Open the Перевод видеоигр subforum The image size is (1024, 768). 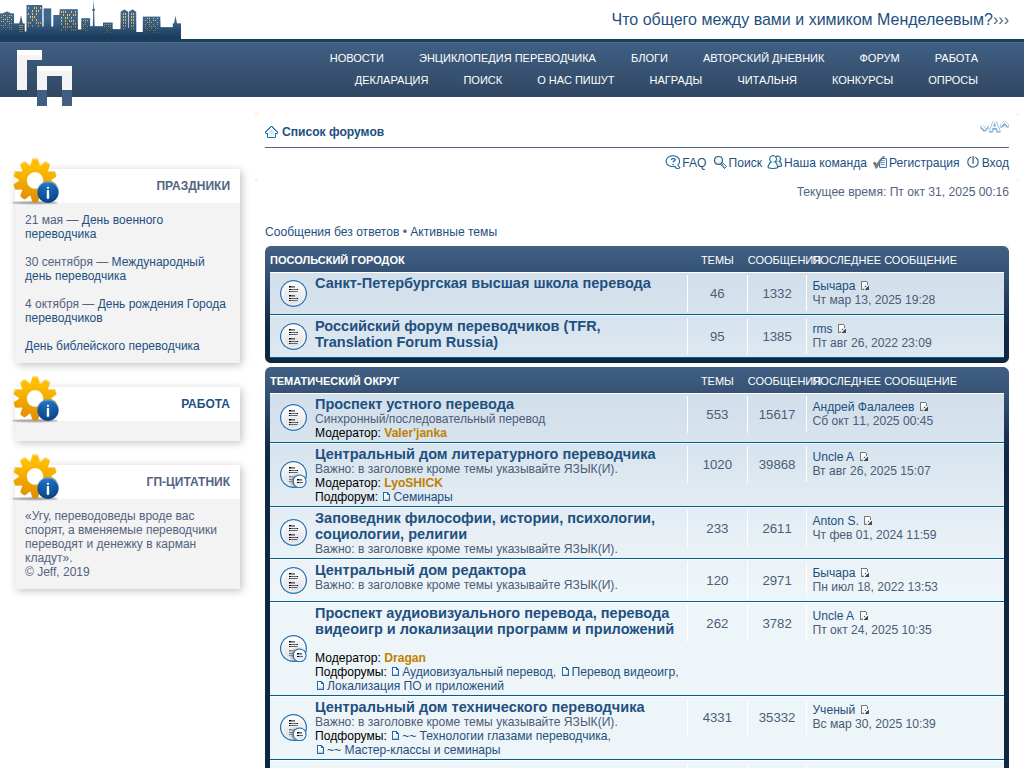[624, 672]
